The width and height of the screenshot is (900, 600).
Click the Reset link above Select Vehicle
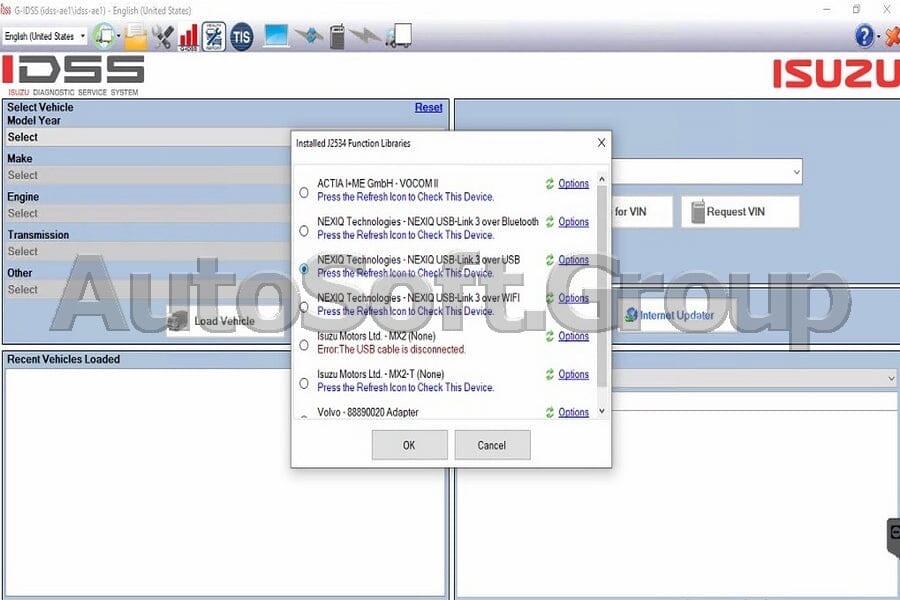coord(428,106)
